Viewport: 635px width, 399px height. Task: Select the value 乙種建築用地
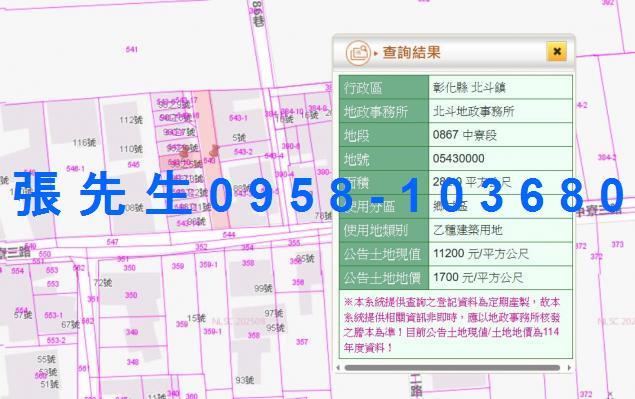click(x=468, y=230)
